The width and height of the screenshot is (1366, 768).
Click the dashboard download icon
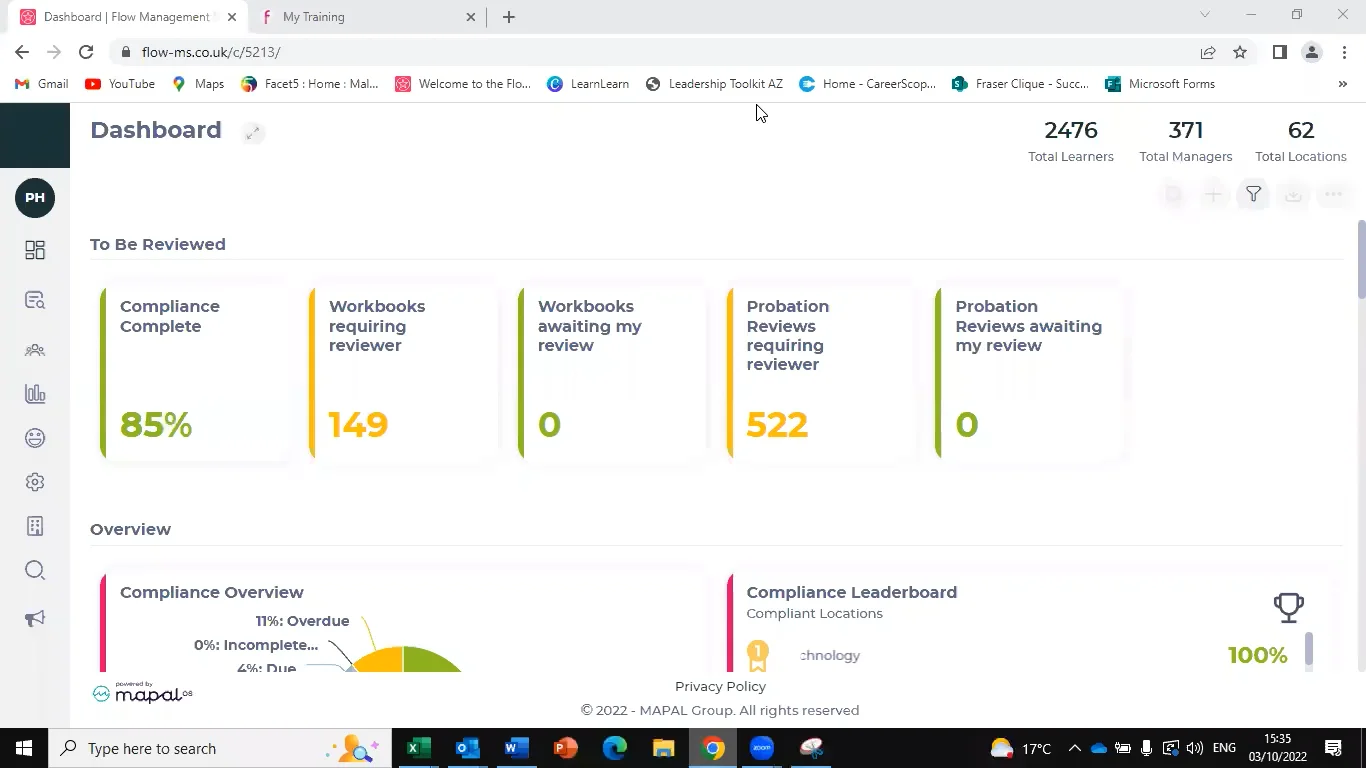(x=1293, y=195)
